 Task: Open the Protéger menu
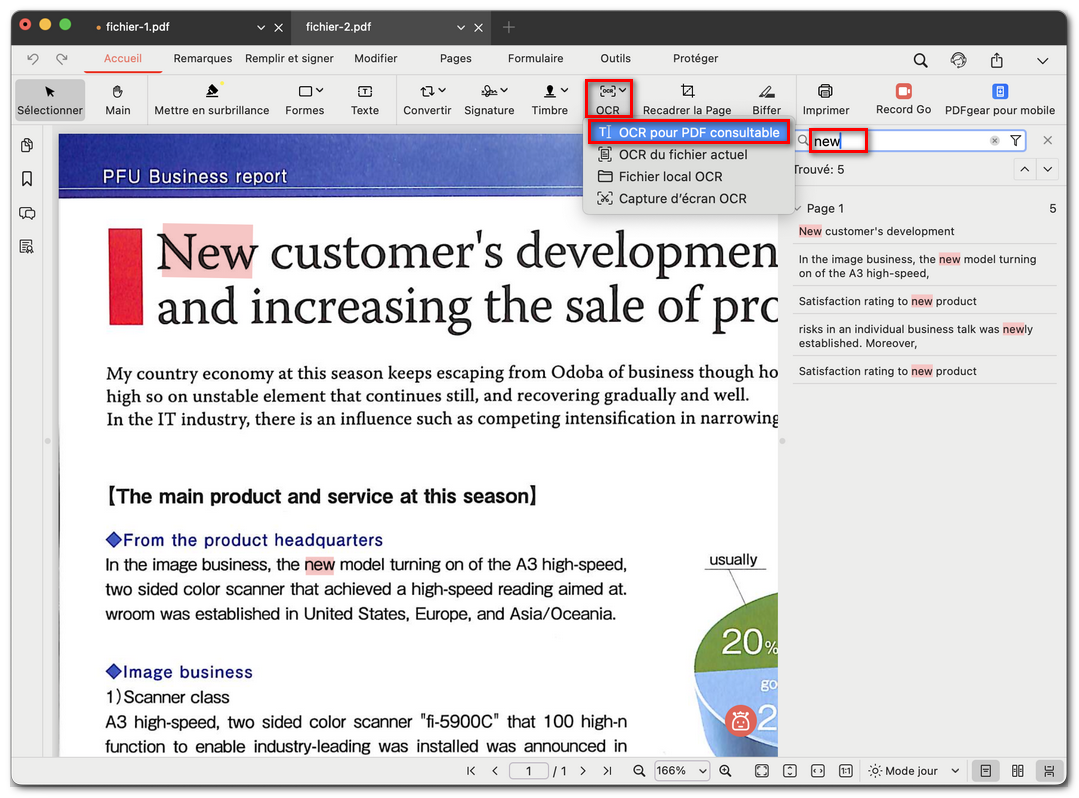(695, 58)
